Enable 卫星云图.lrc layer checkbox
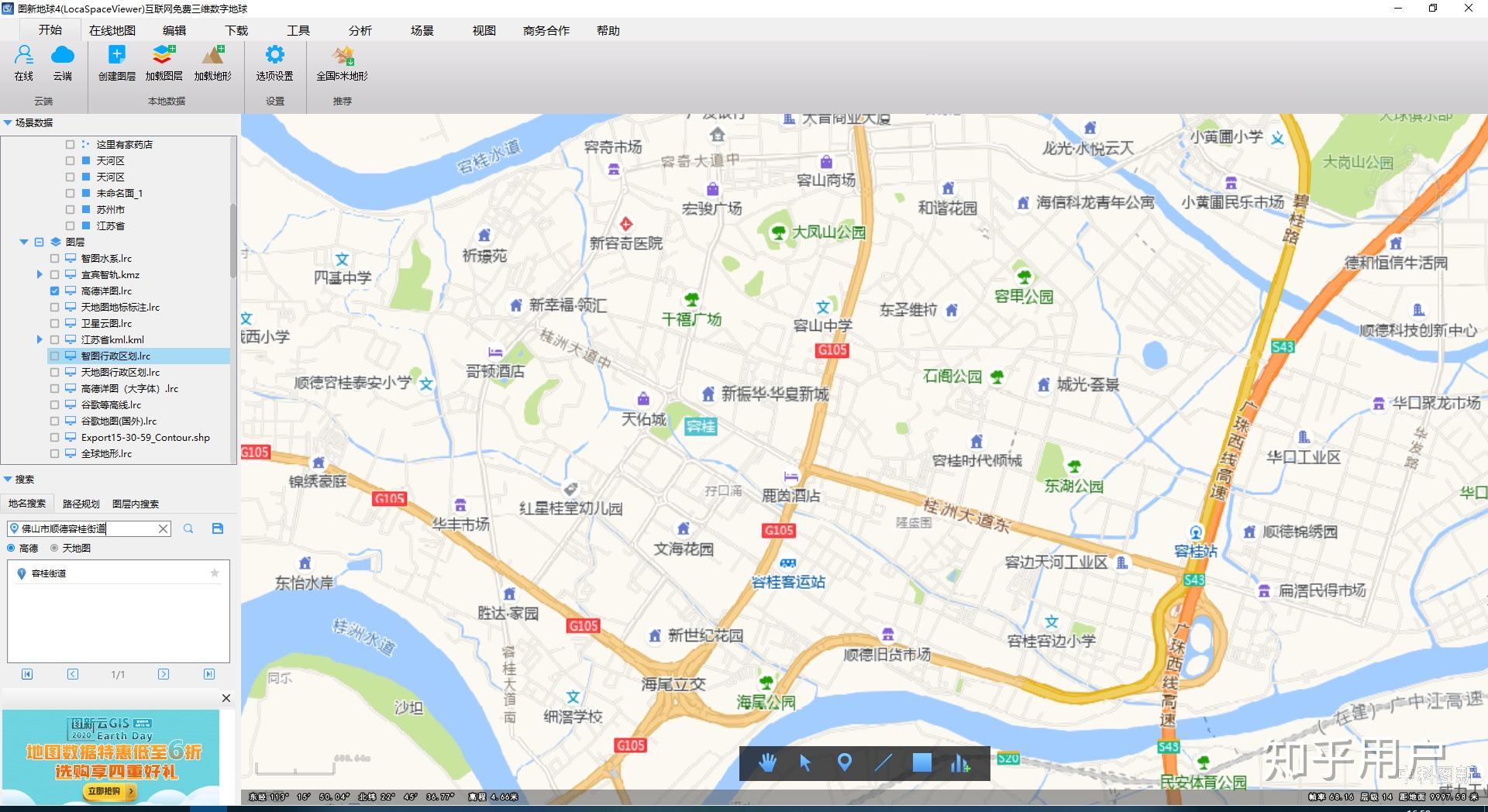Viewport: 1488px width, 812px height. coord(54,324)
